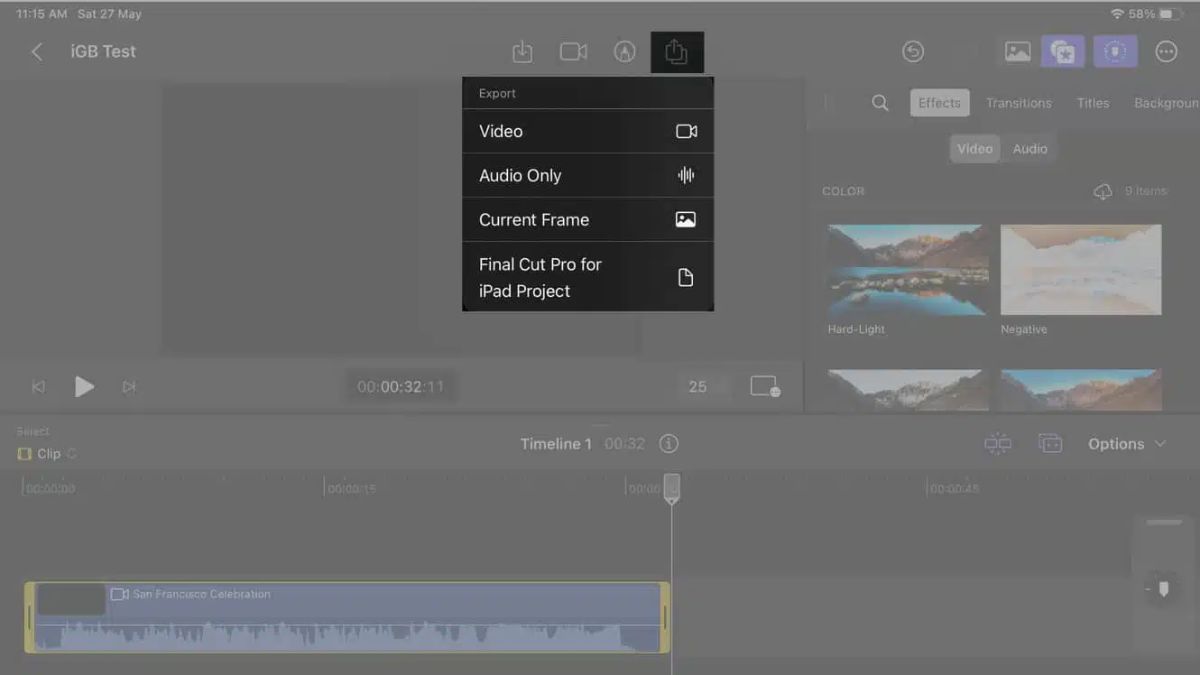Viewport: 1200px width, 675px height.
Task: Select the Hard-Light effect thumbnail
Action: pos(908,270)
